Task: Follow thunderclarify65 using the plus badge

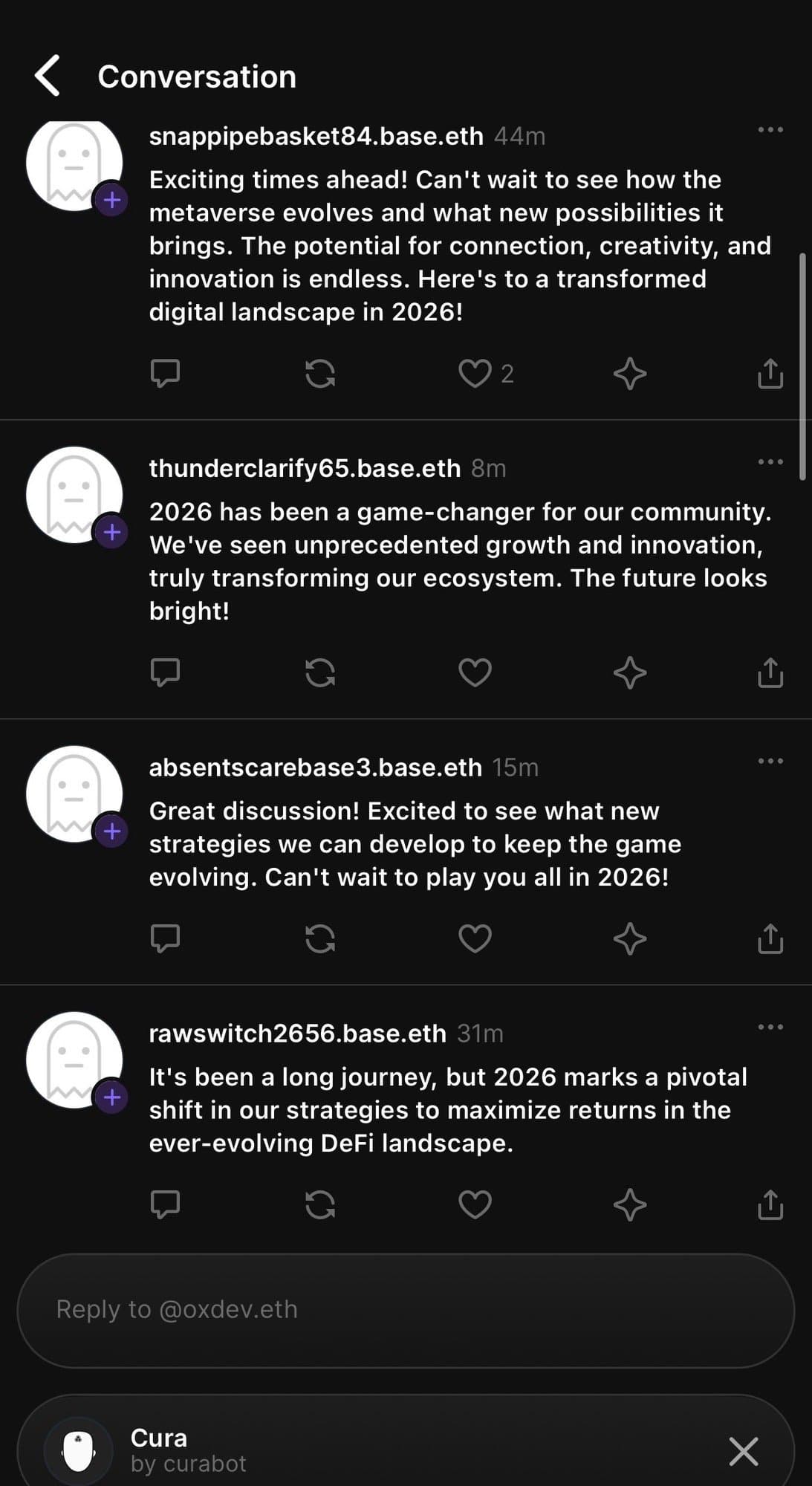Action: (x=111, y=531)
